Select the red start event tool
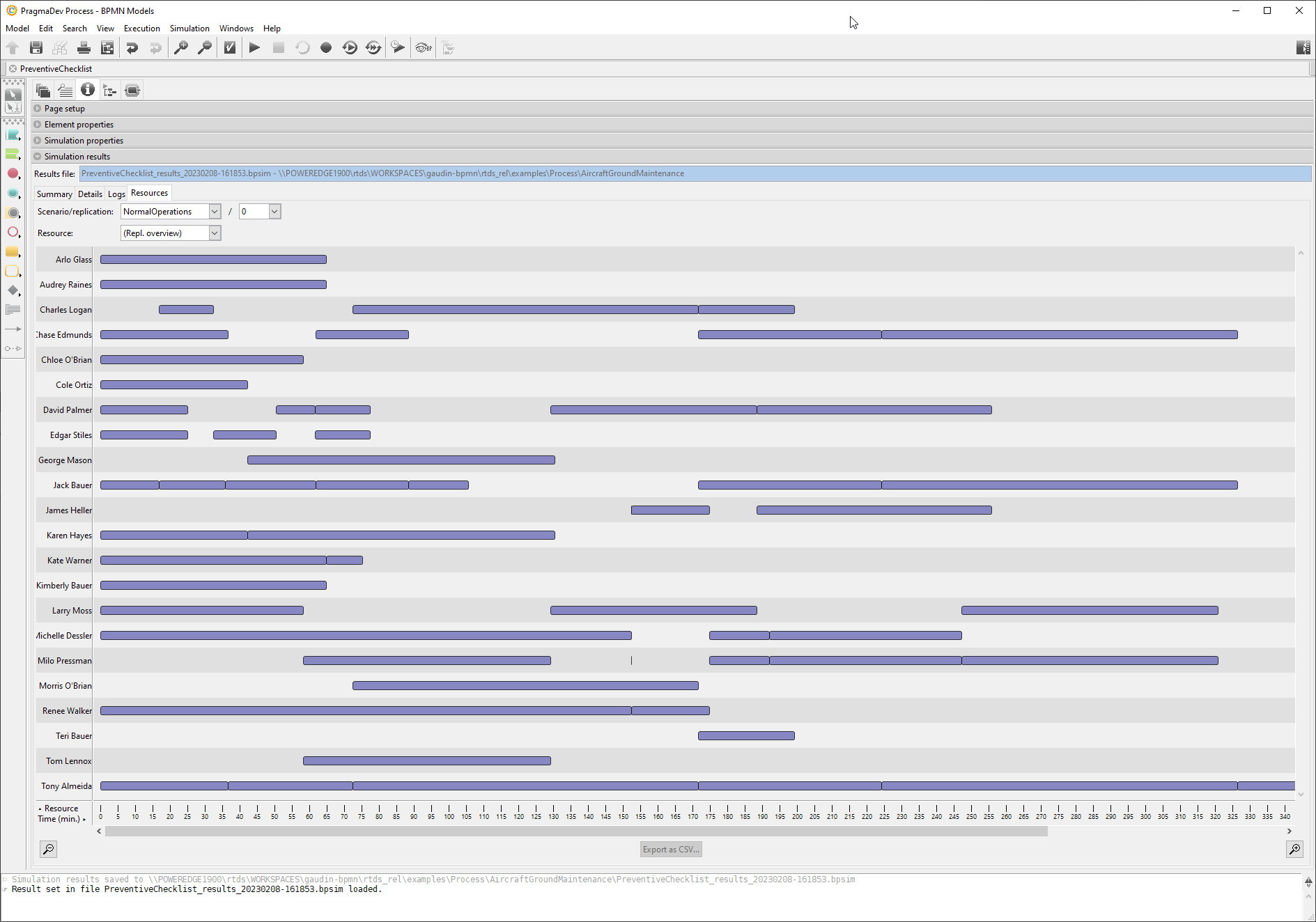Viewport: 1316px width, 922px height. [x=13, y=173]
